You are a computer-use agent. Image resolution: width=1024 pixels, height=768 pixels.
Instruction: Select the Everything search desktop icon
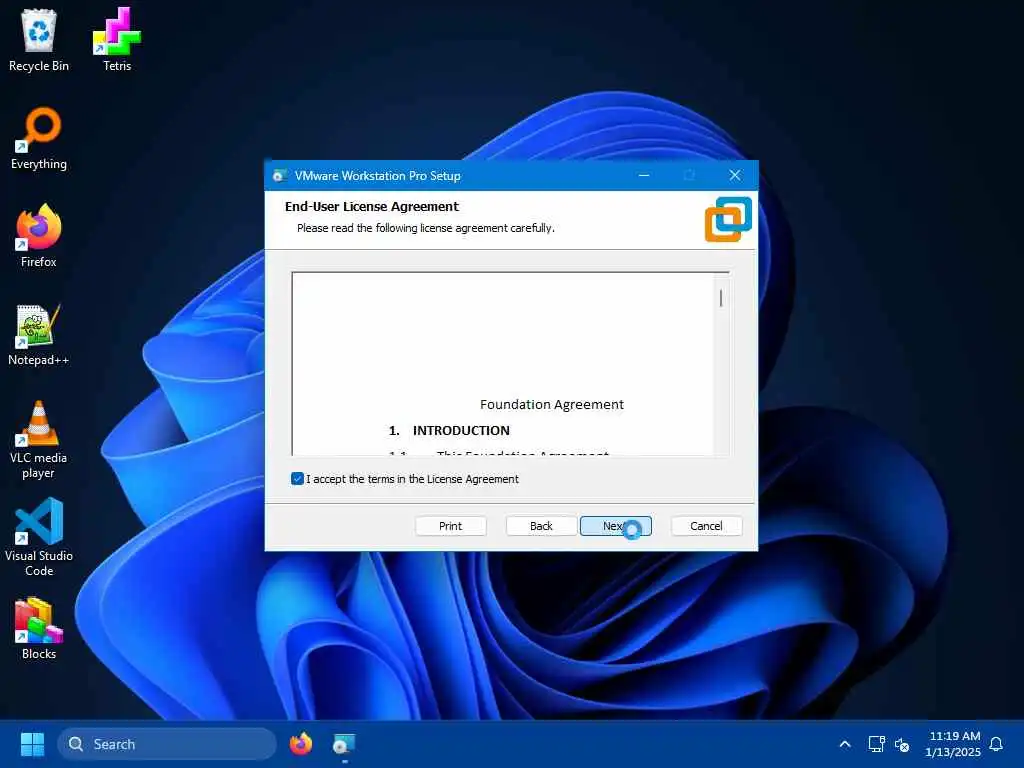[x=39, y=138]
